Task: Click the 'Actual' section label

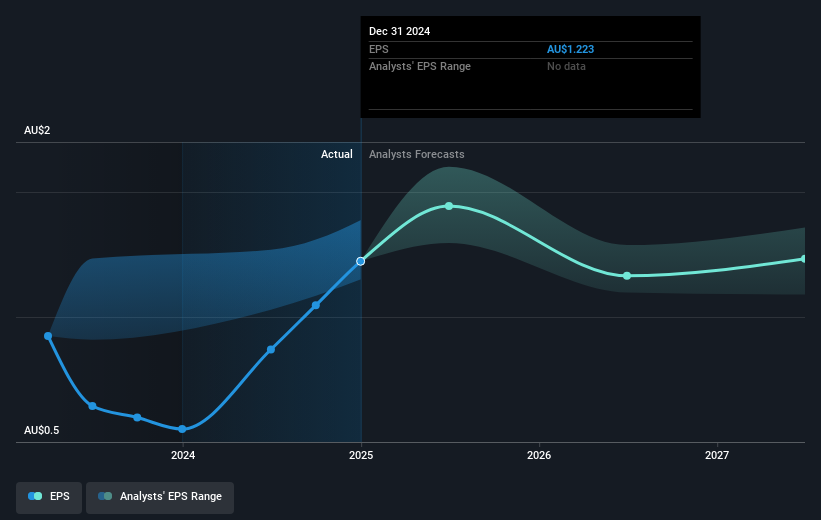Action: coord(337,154)
